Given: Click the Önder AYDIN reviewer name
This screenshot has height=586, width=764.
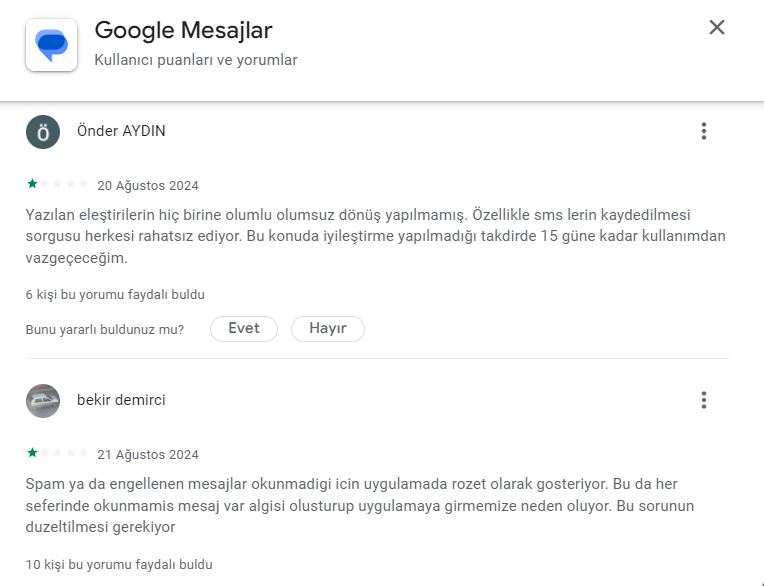Looking at the screenshot, I should [121, 131].
